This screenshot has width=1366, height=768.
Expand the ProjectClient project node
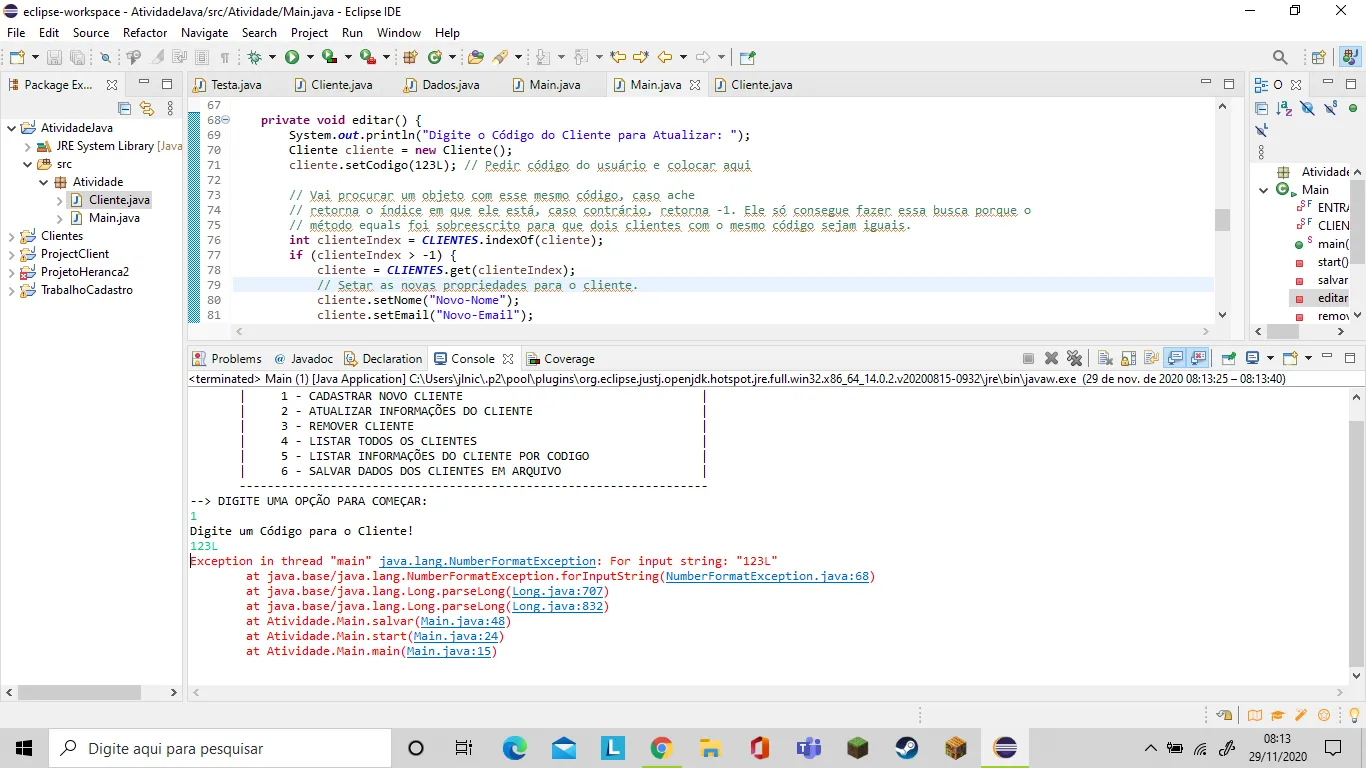pos(12,254)
